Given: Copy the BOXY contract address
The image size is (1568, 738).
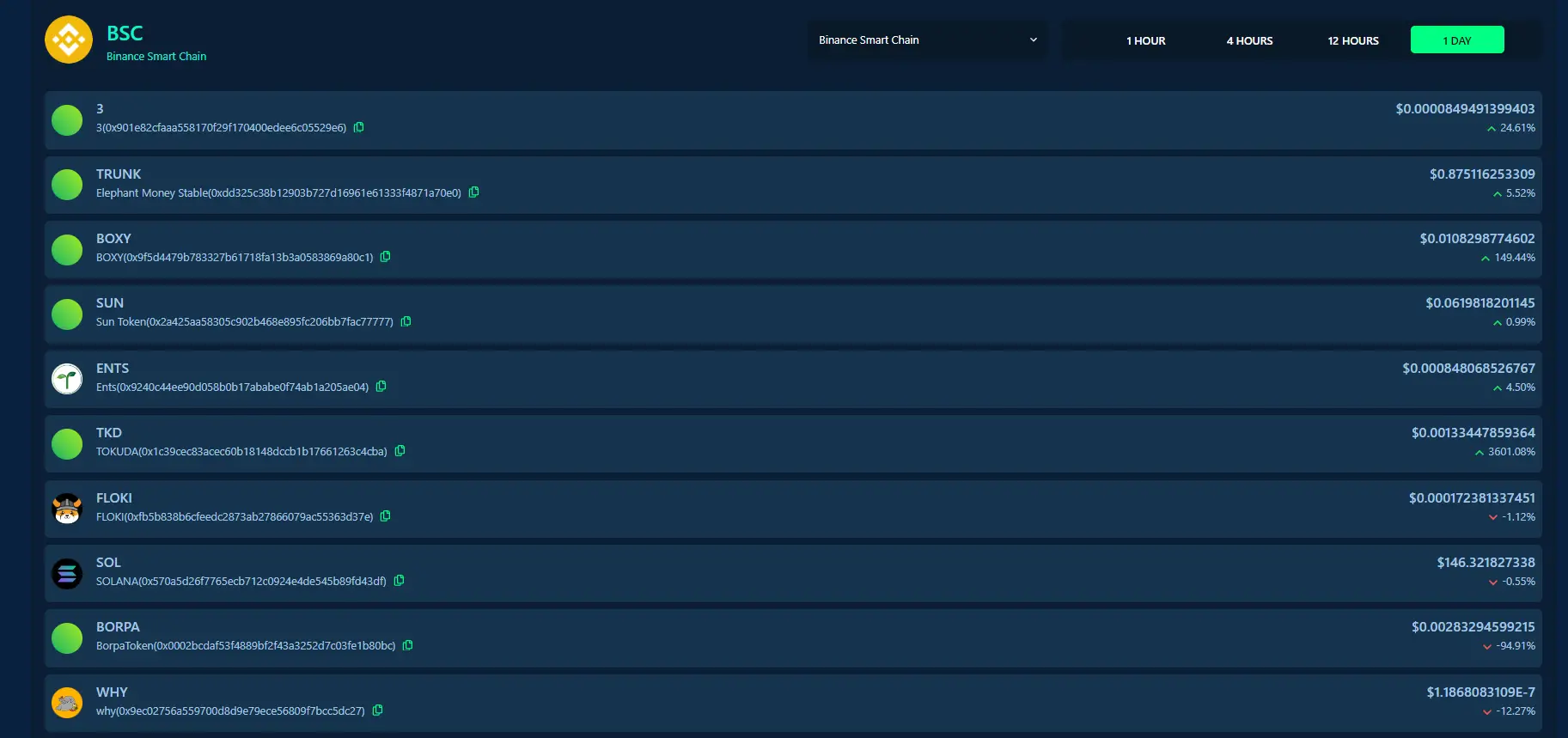Looking at the screenshot, I should click(386, 257).
